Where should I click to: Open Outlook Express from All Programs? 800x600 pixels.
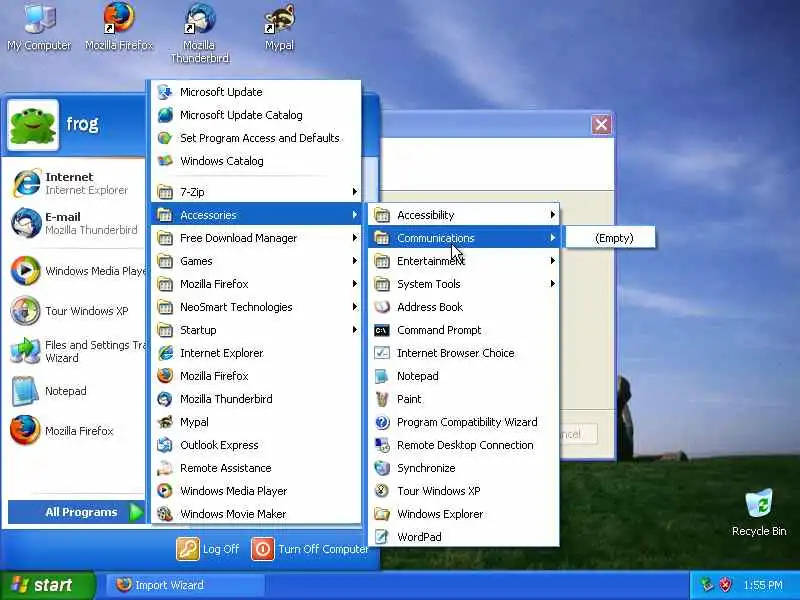(x=256, y=445)
